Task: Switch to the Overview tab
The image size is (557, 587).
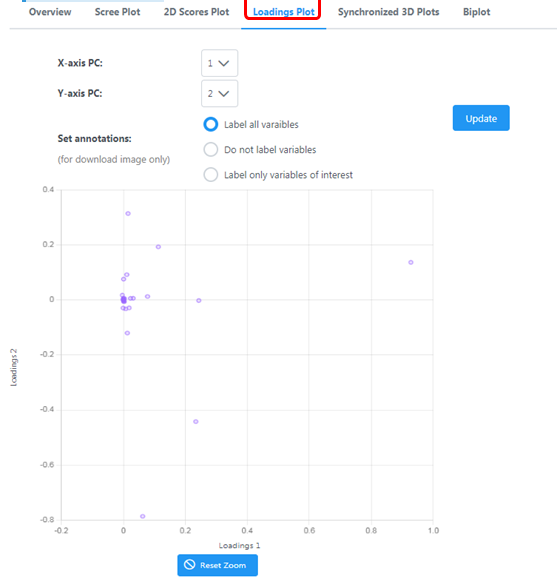Action: click(50, 12)
